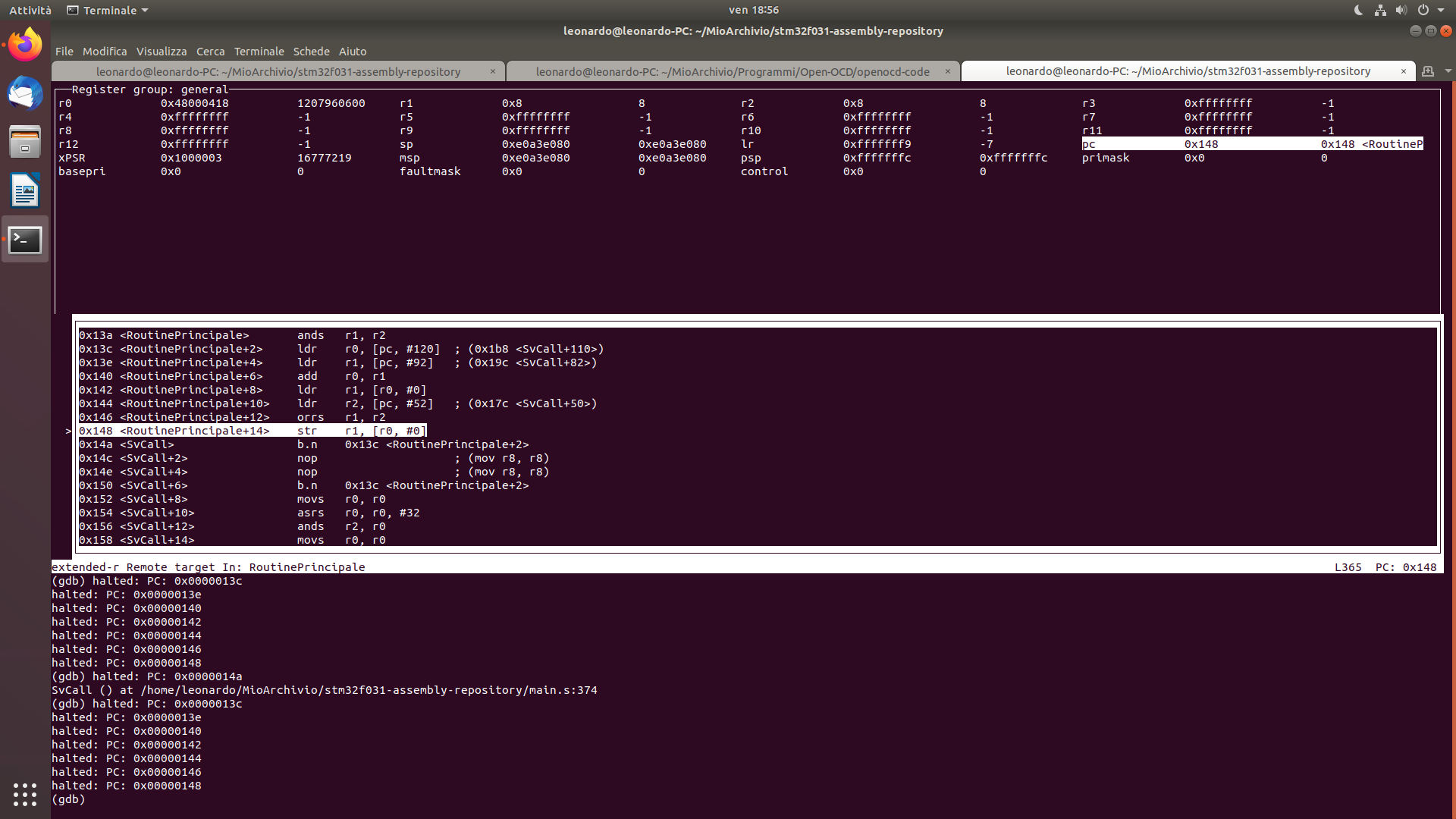Open the tab list dropdown arrow
This screenshot has width=1456, height=819.
point(1448,71)
